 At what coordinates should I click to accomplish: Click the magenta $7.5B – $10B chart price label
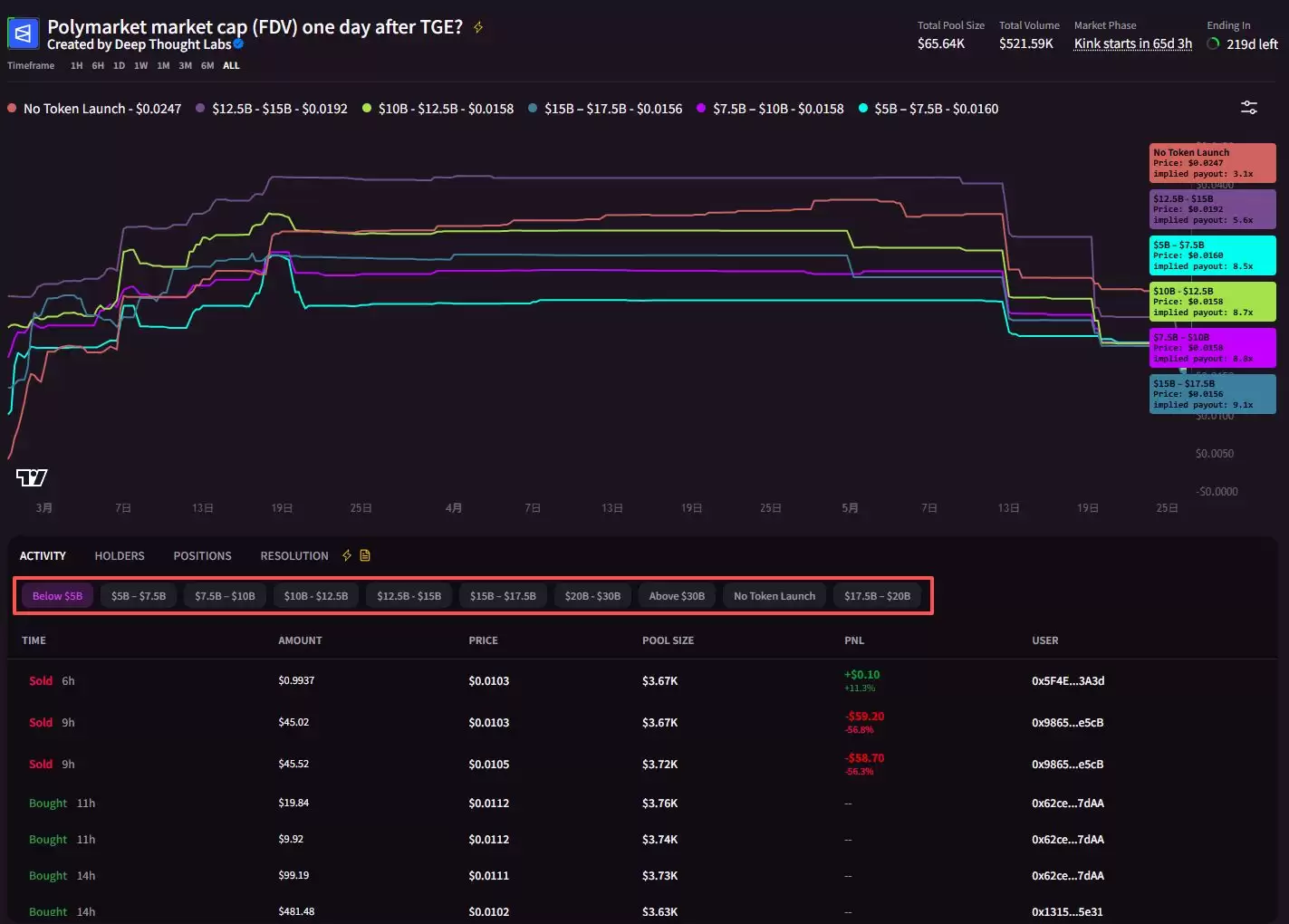click(1213, 348)
